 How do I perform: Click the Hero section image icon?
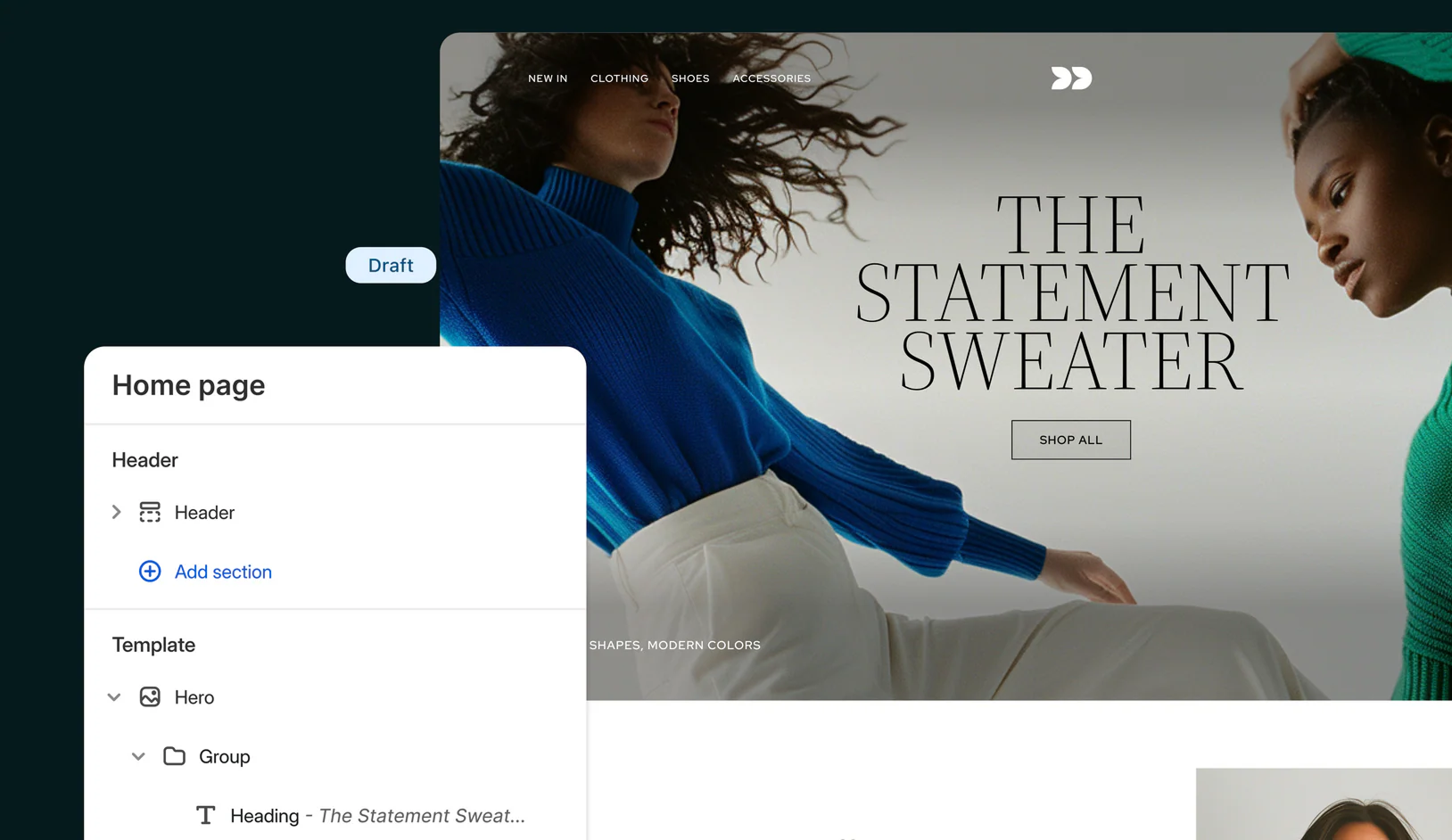point(150,697)
